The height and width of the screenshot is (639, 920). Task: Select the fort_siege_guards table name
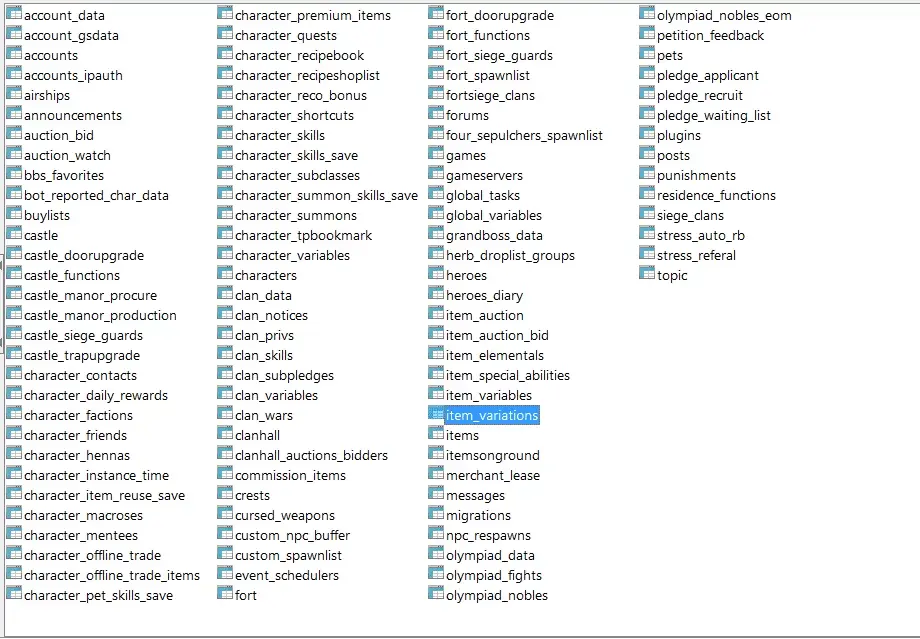(499, 56)
